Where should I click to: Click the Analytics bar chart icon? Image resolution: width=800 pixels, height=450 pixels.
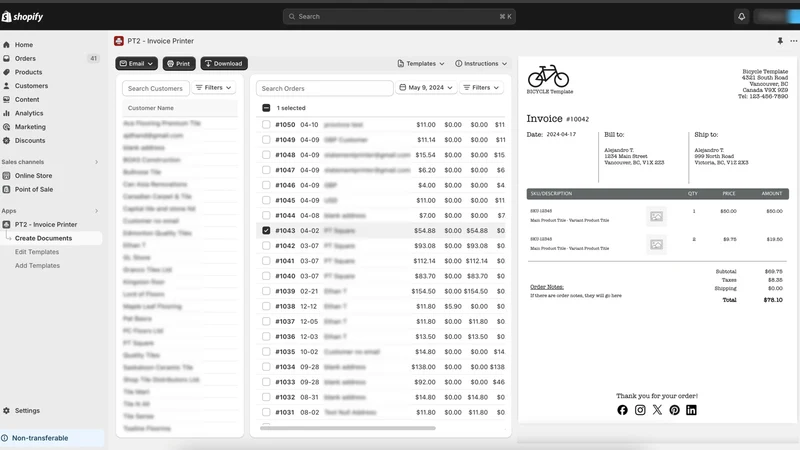6,113
